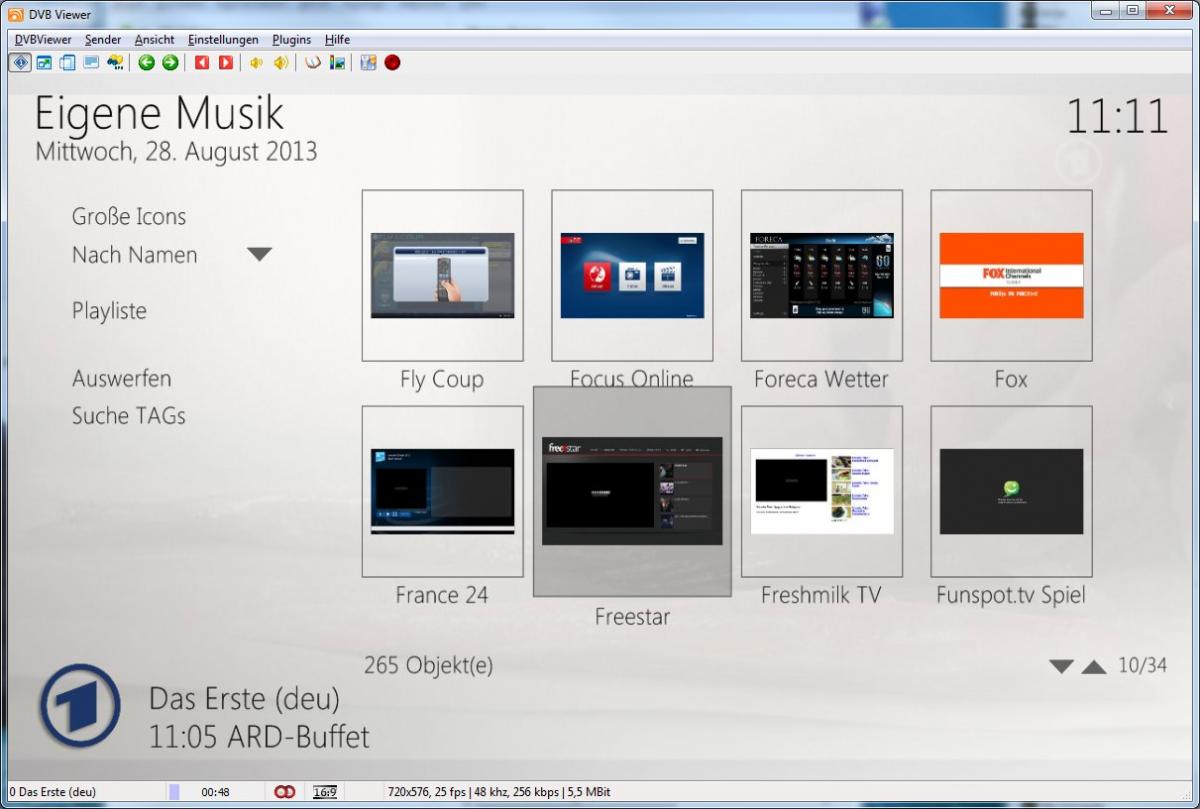Open the picture/color settings icon
This screenshot has width=1200, height=809.
point(337,62)
